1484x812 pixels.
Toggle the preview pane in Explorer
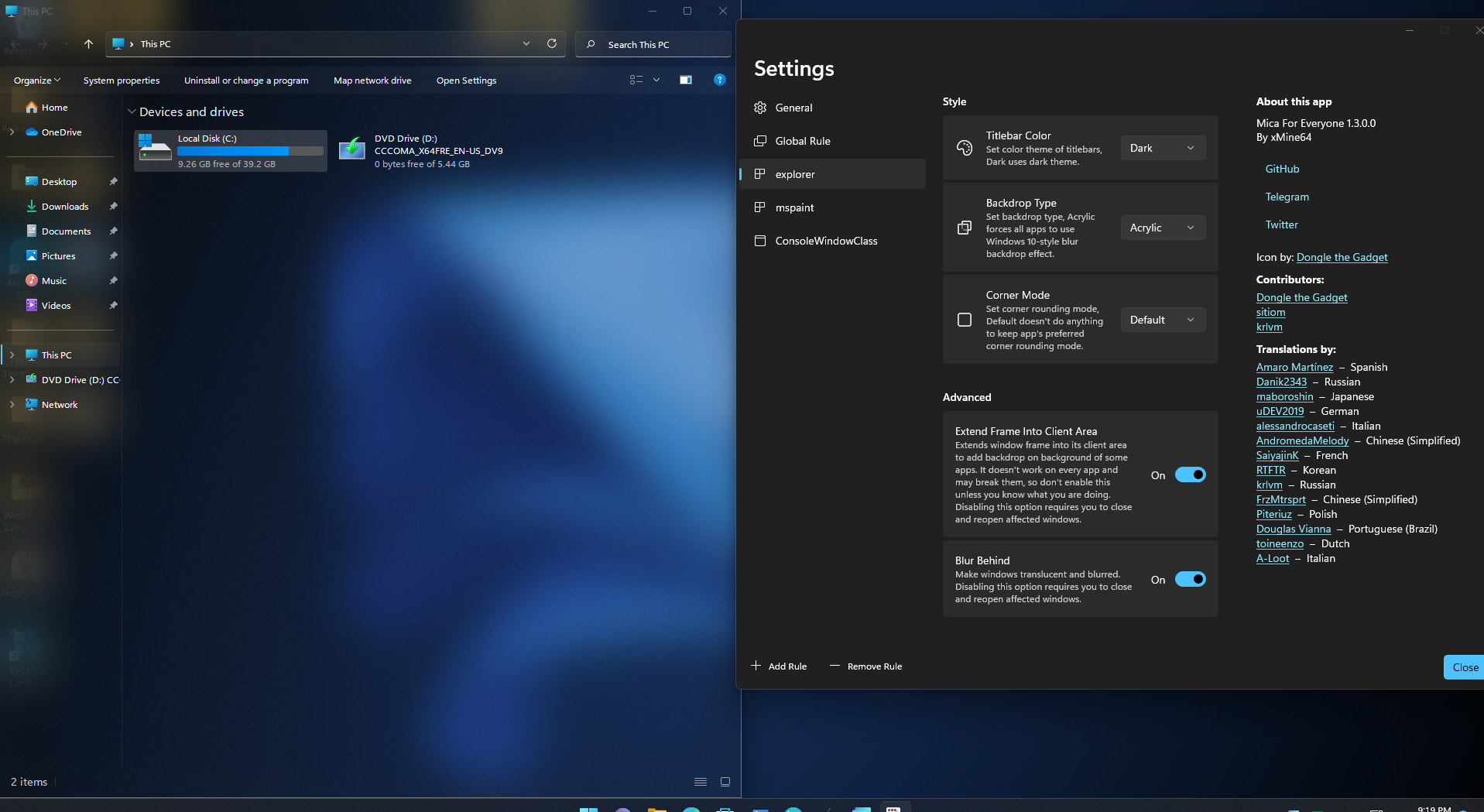[685, 80]
